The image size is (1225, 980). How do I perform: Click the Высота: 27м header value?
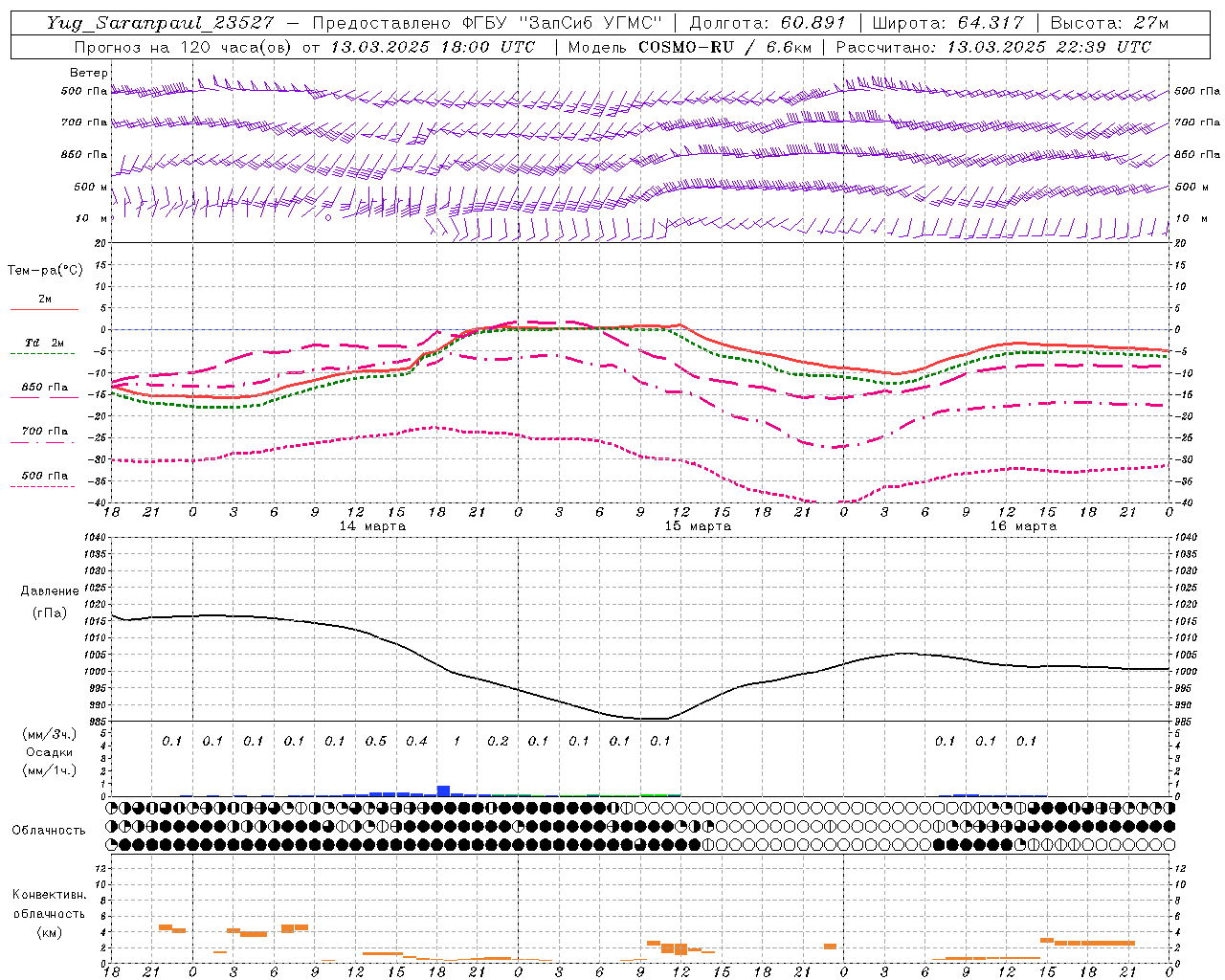pos(1109,23)
